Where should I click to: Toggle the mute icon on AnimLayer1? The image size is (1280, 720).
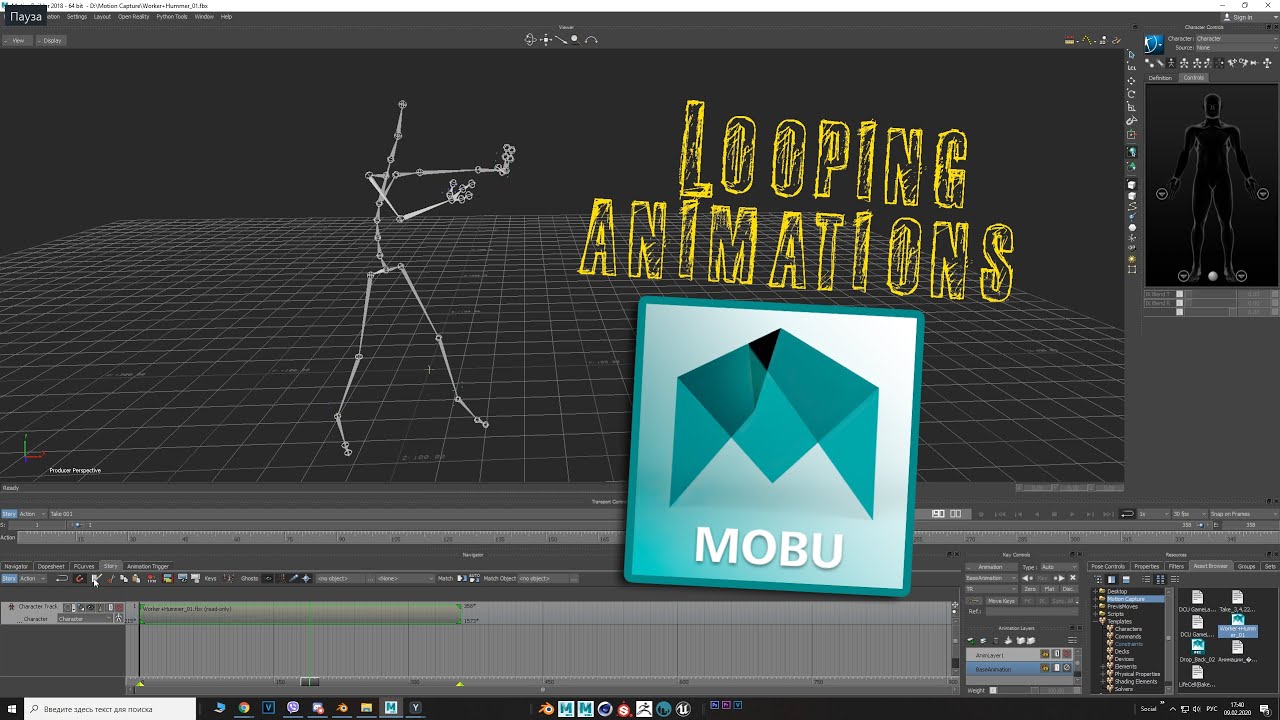(1067, 654)
